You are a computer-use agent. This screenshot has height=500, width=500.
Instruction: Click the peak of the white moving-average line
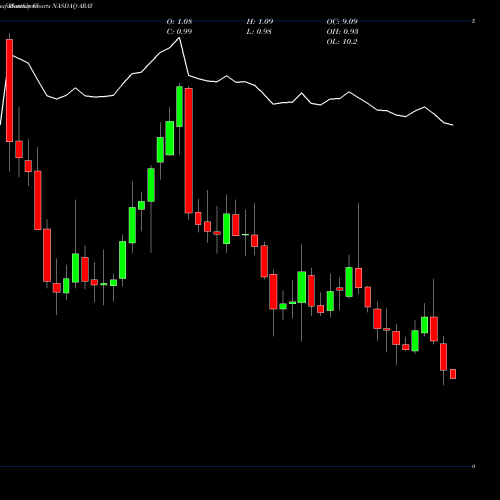179,38
